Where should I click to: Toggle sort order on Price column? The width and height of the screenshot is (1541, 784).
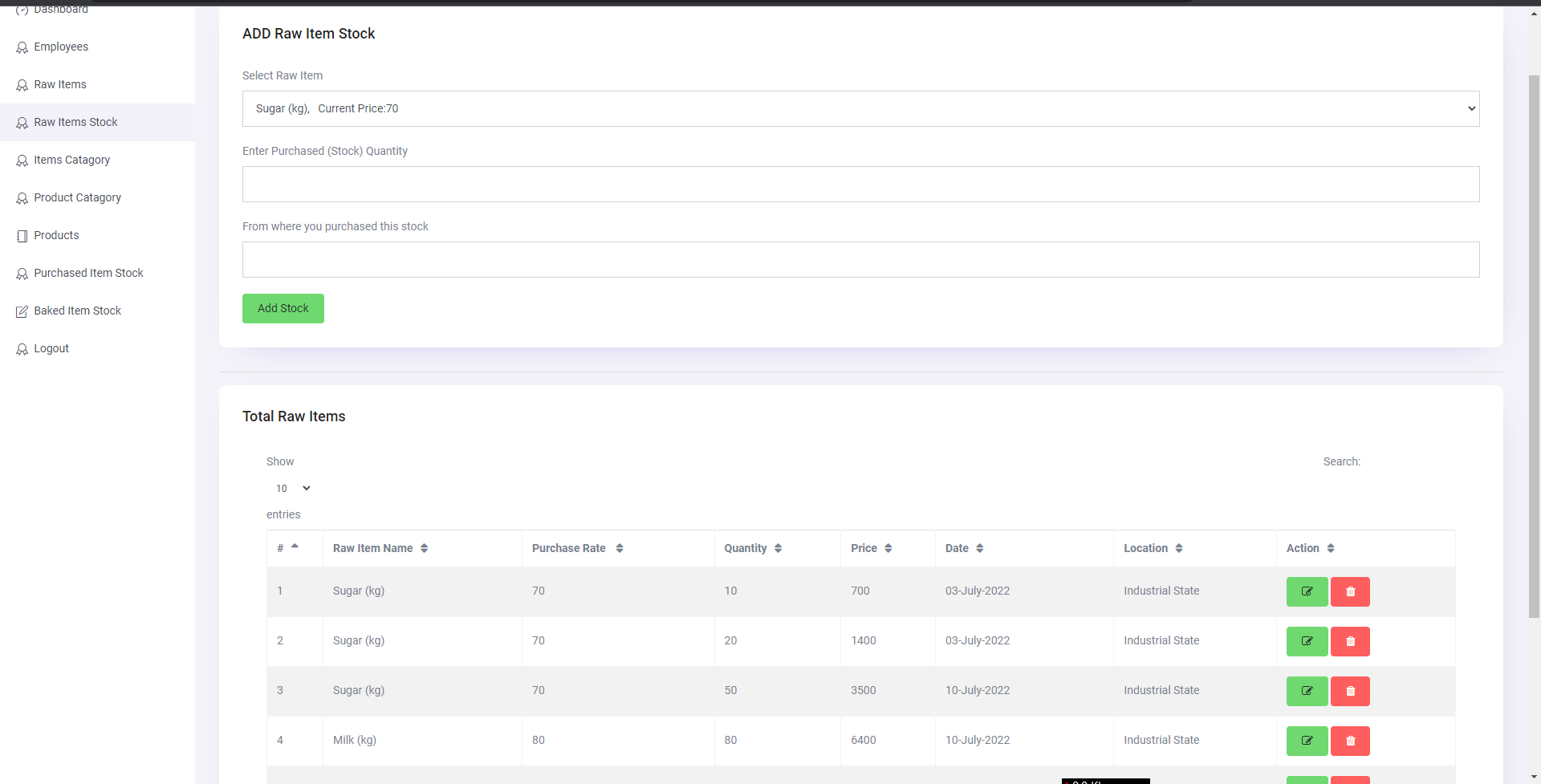point(888,548)
